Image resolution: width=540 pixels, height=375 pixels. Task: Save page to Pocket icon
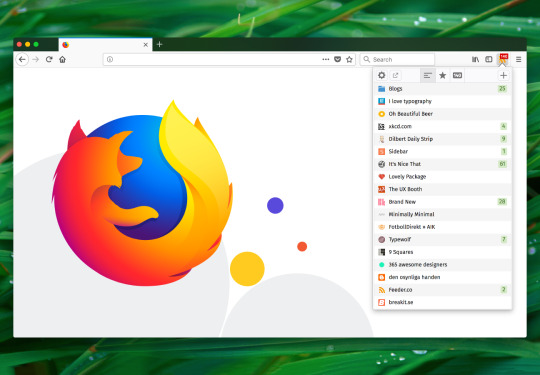coord(338,59)
